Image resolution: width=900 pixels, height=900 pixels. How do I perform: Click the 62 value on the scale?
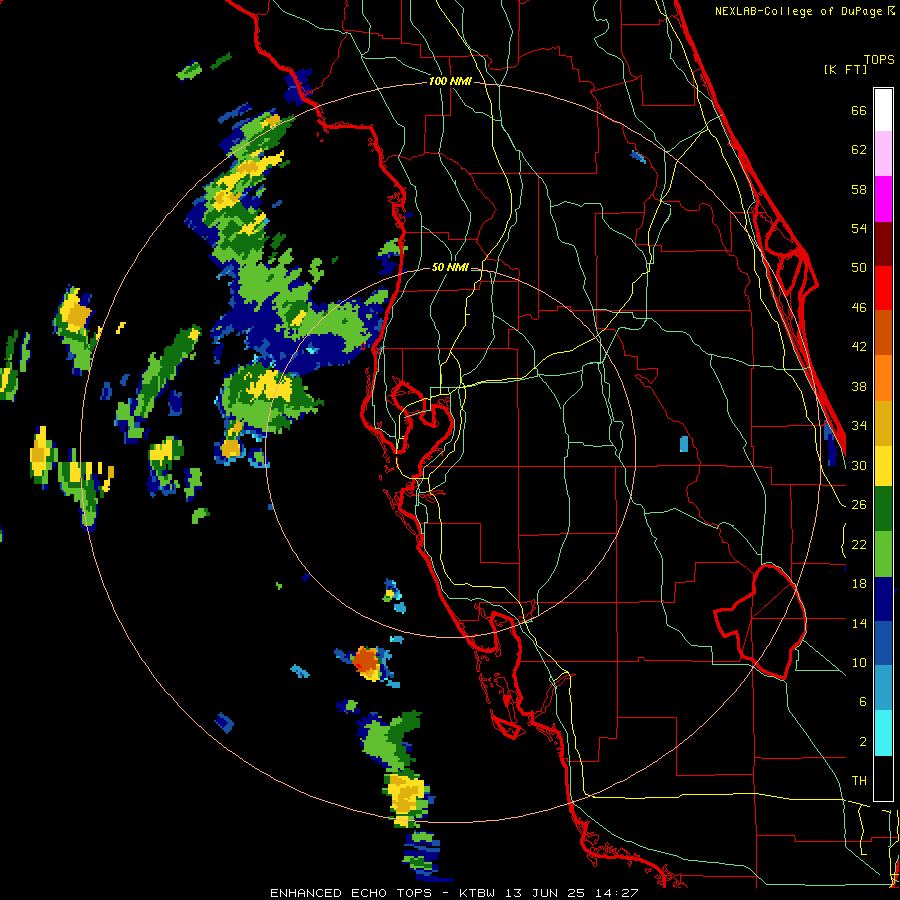(x=859, y=150)
